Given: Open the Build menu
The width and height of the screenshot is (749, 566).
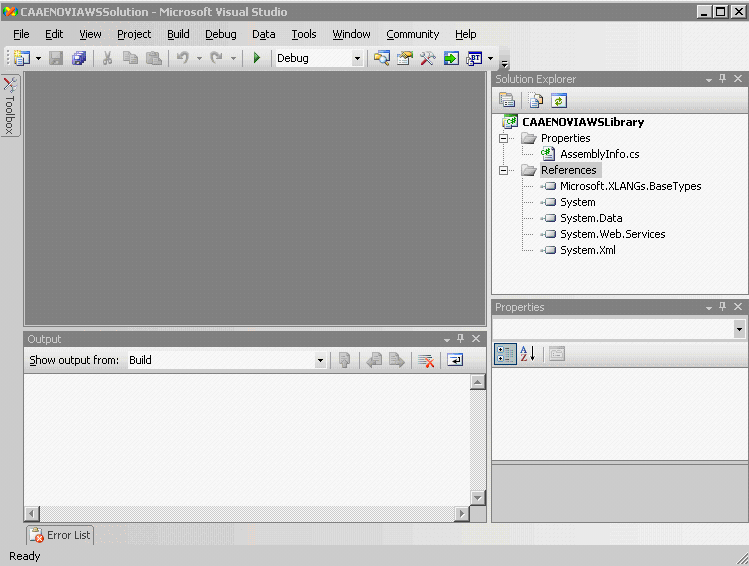Looking at the screenshot, I should pos(178,34).
